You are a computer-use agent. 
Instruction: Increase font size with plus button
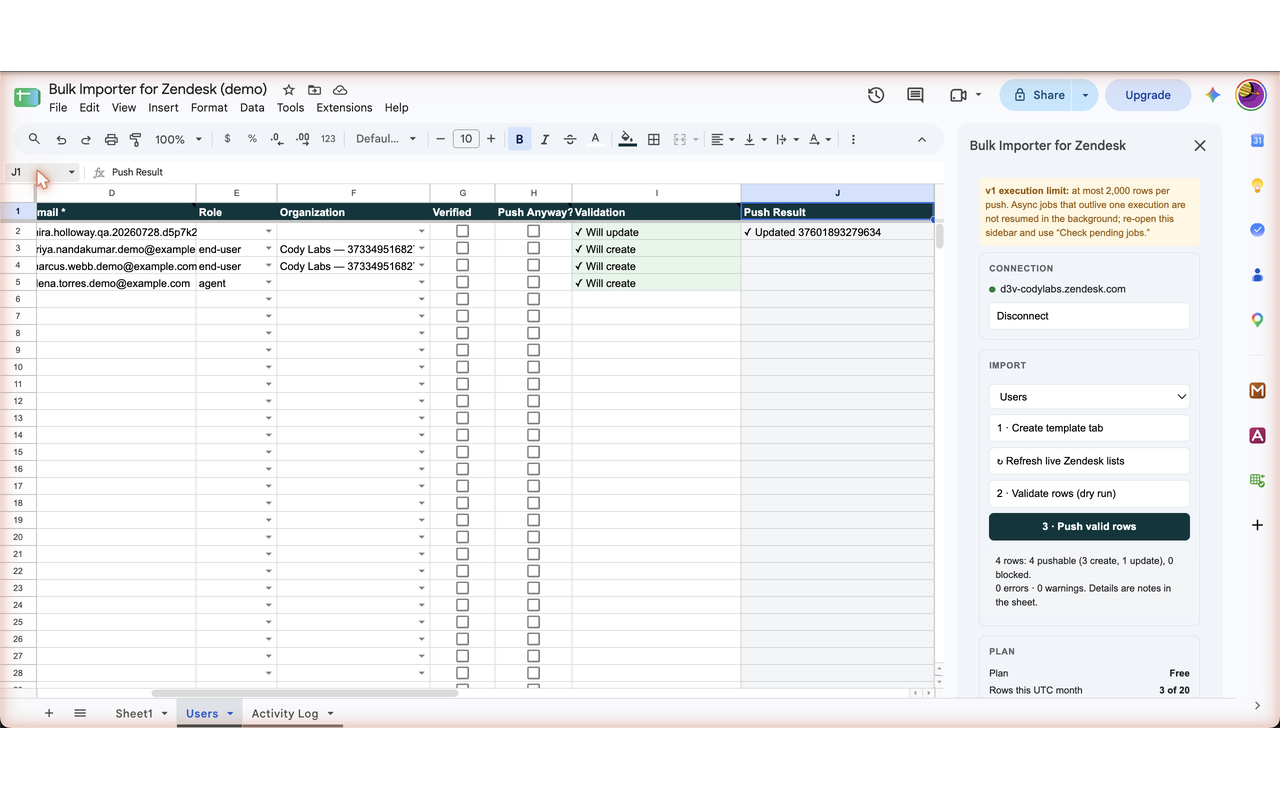[491, 139]
